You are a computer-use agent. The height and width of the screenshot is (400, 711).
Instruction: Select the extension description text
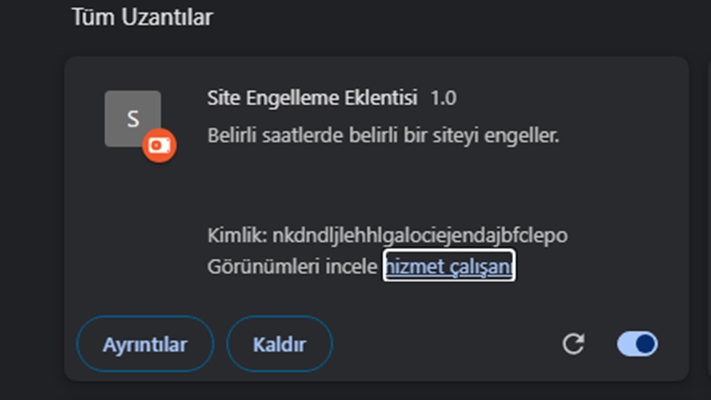coord(383,135)
